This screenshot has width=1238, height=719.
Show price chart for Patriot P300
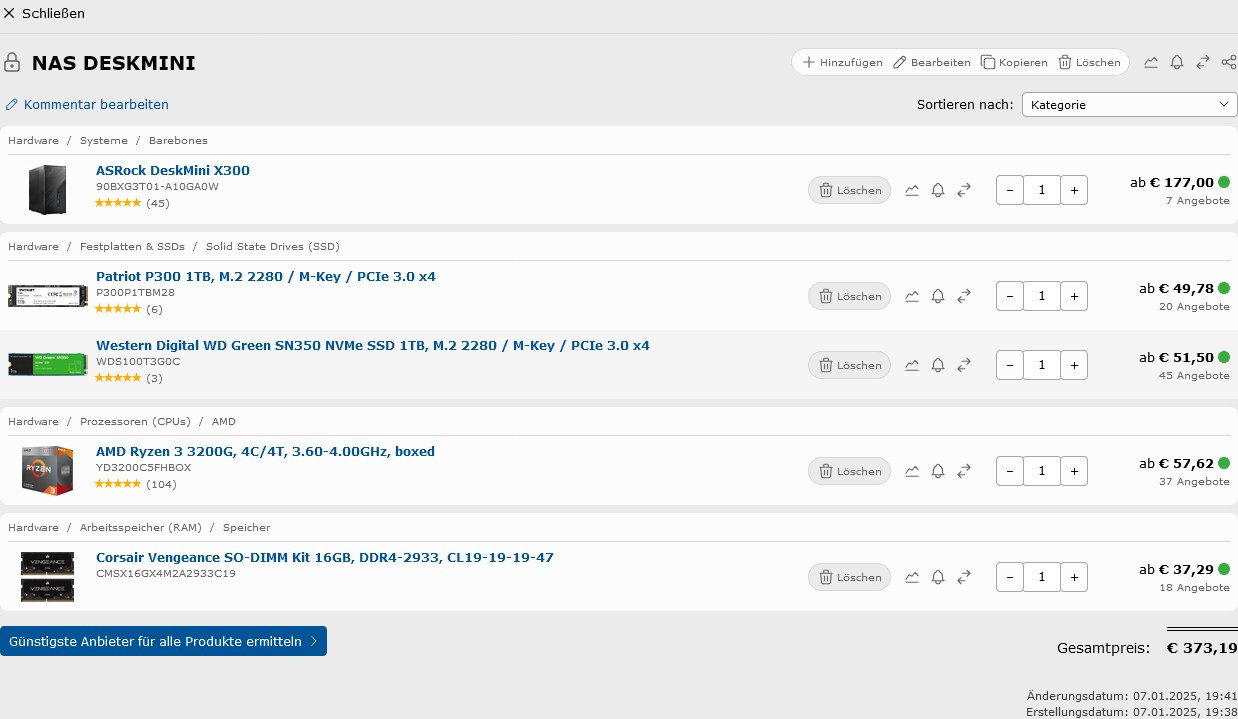pyautogui.click(x=912, y=296)
